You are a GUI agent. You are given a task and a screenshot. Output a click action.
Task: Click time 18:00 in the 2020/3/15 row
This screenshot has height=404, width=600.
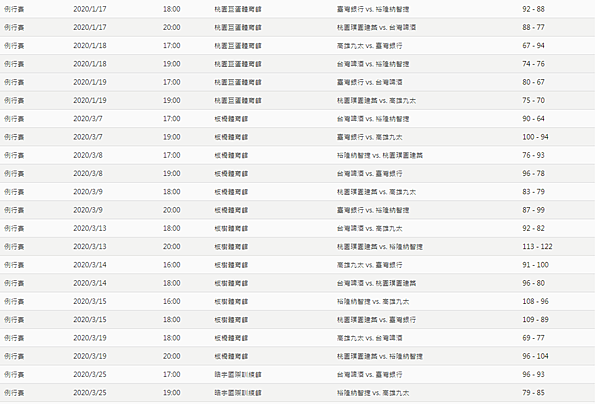[171, 319]
